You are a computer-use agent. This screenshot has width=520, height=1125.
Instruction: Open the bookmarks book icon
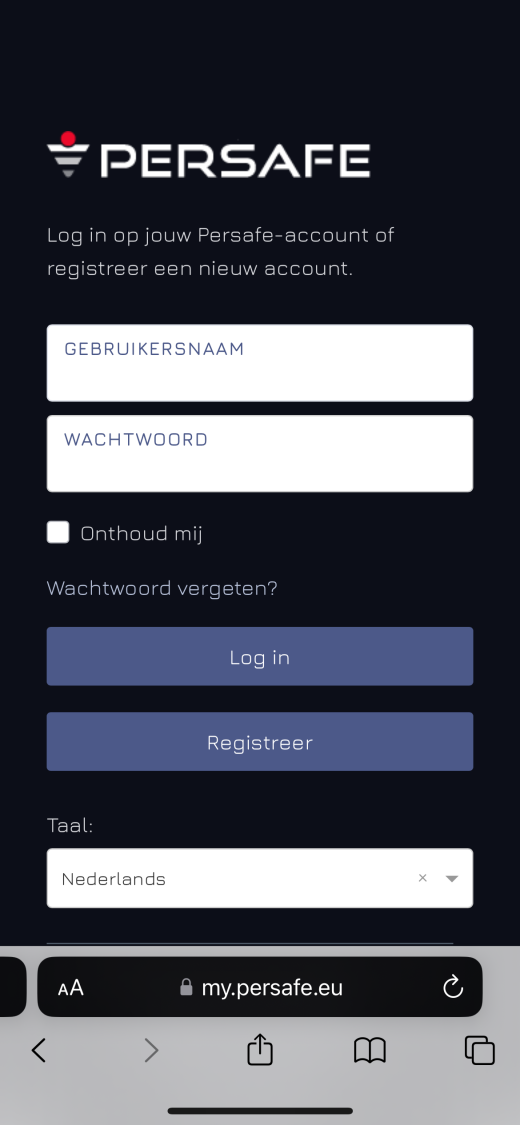pos(370,1050)
